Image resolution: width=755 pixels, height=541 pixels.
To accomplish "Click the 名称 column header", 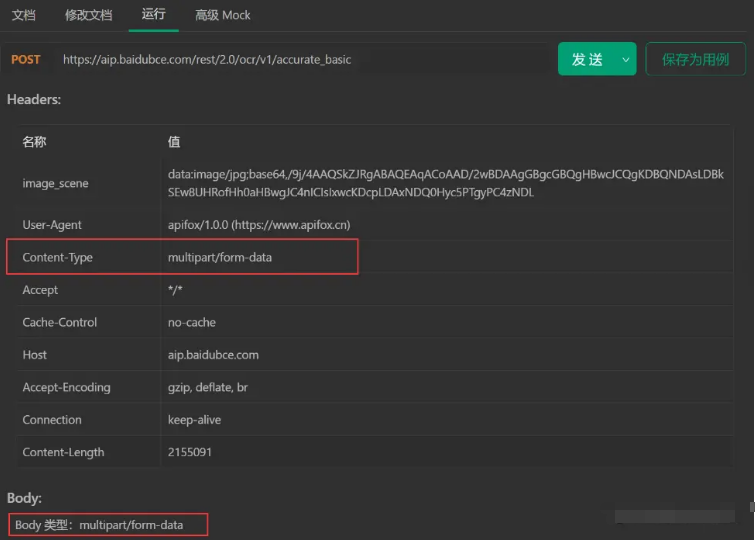I will click(x=34, y=142).
